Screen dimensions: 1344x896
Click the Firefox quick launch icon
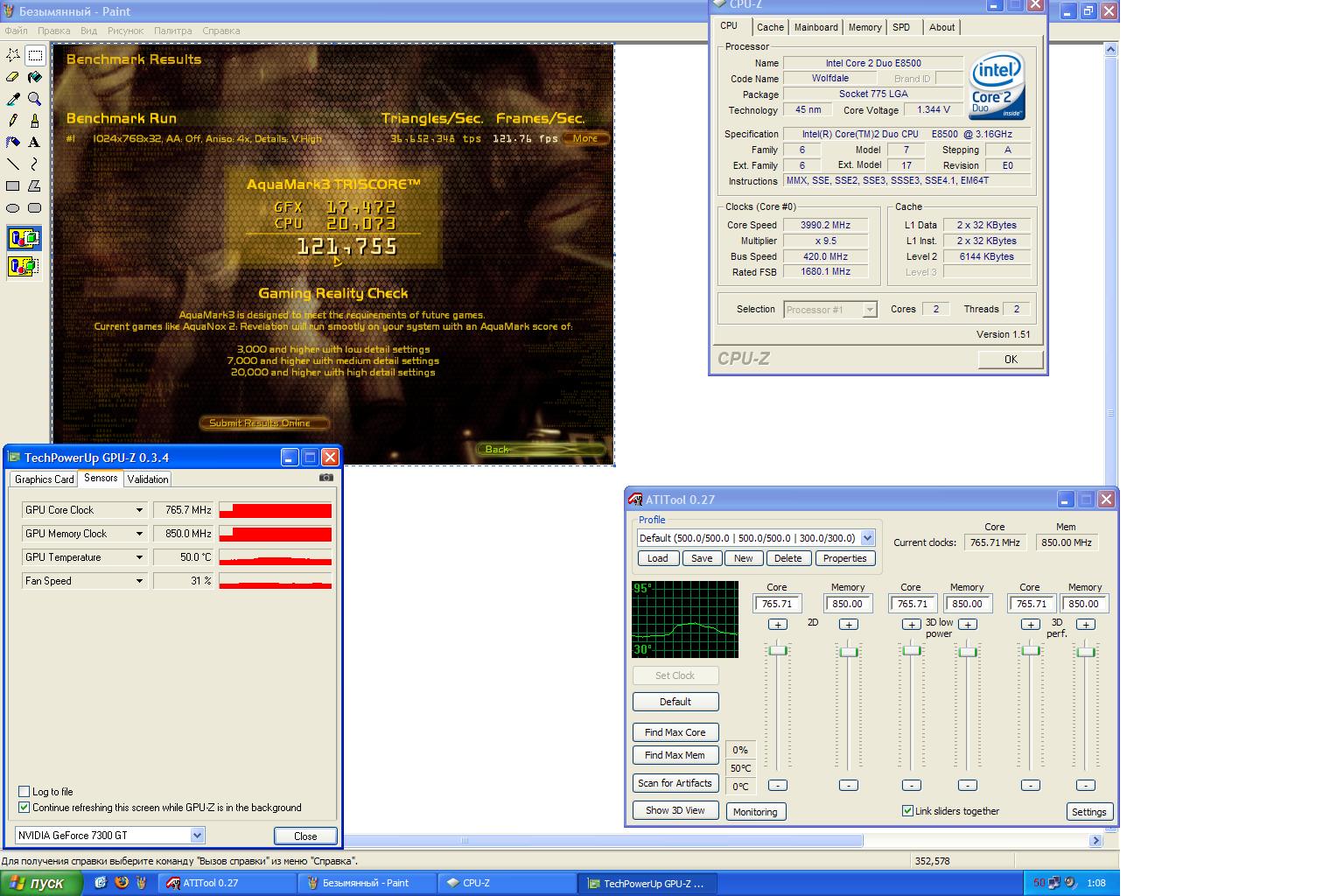pyautogui.click(x=122, y=883)
